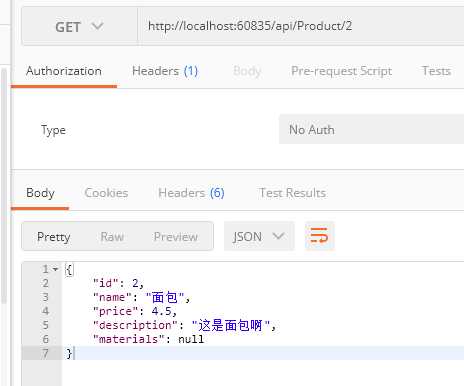Open the Tests tab
Viewport: 464px width, 386px height.
436,71
